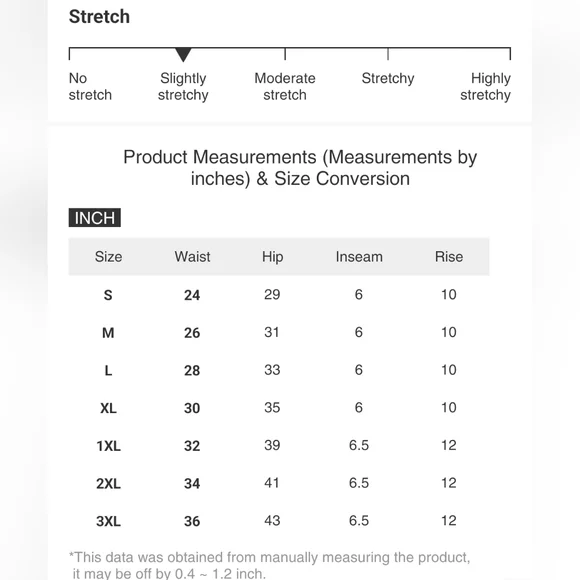Click the stretch scale triangle marker
Image resolution: width=580 pixels, height=580 pixels.
183,54
